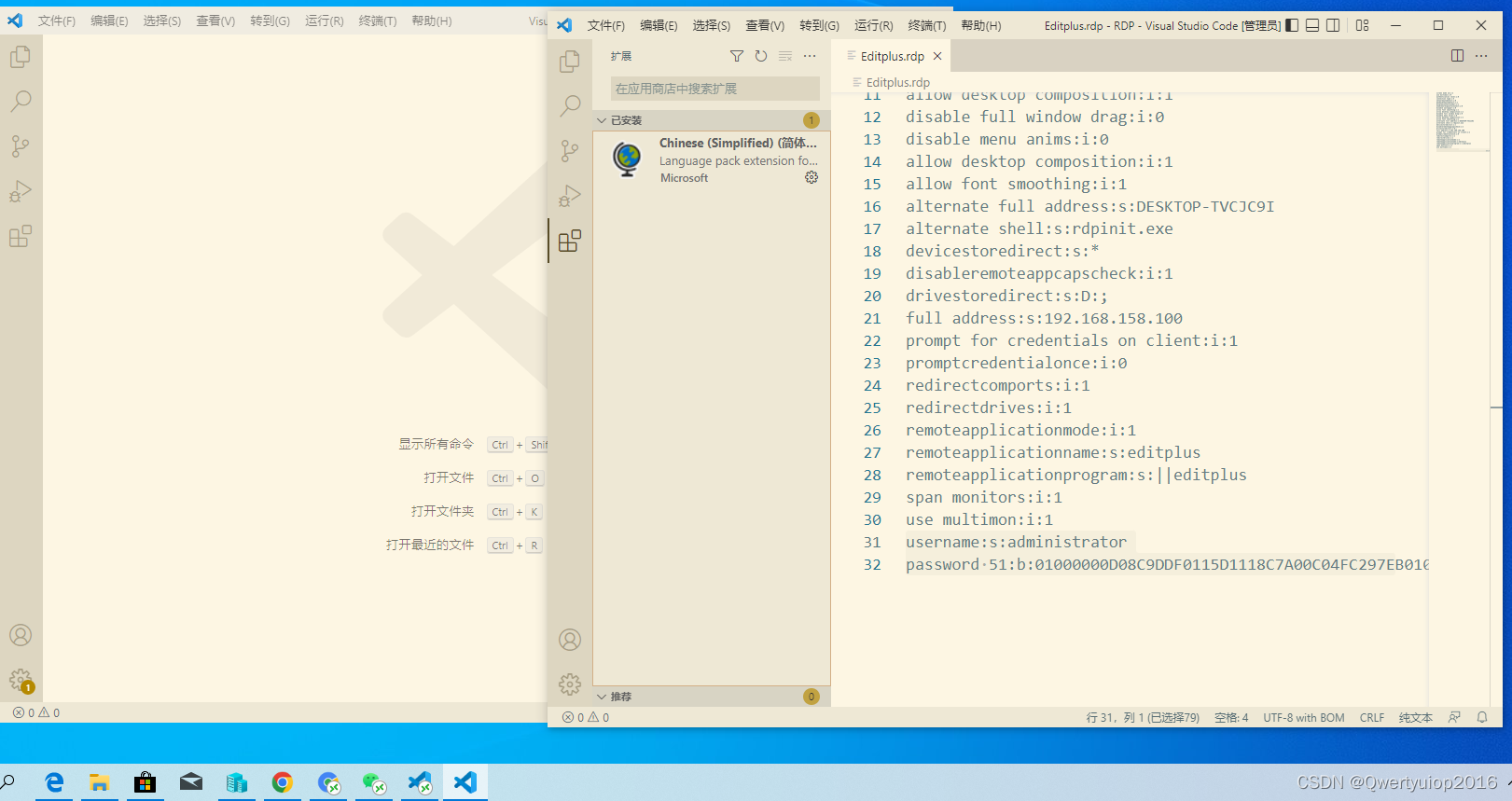The width and height of the screenshot is (1512, 801).
Task: Open notifications bell in status bar
Action: click(1482, 717)
